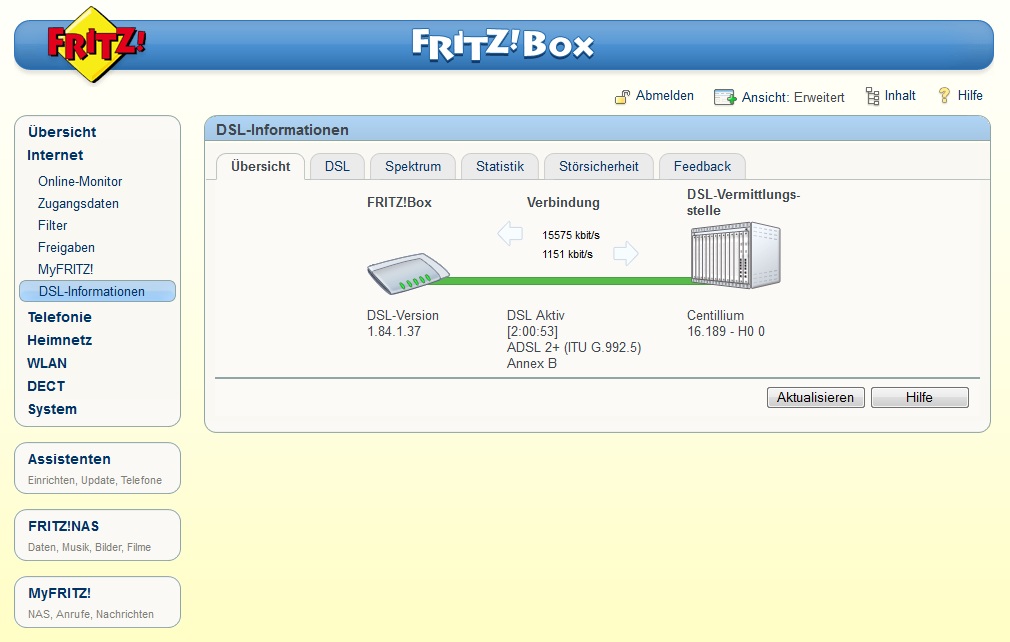Viewport: 1010px width, 642px height.
Task: Open MyFRITZ! entry under Internet
Action: pos(65,269)
